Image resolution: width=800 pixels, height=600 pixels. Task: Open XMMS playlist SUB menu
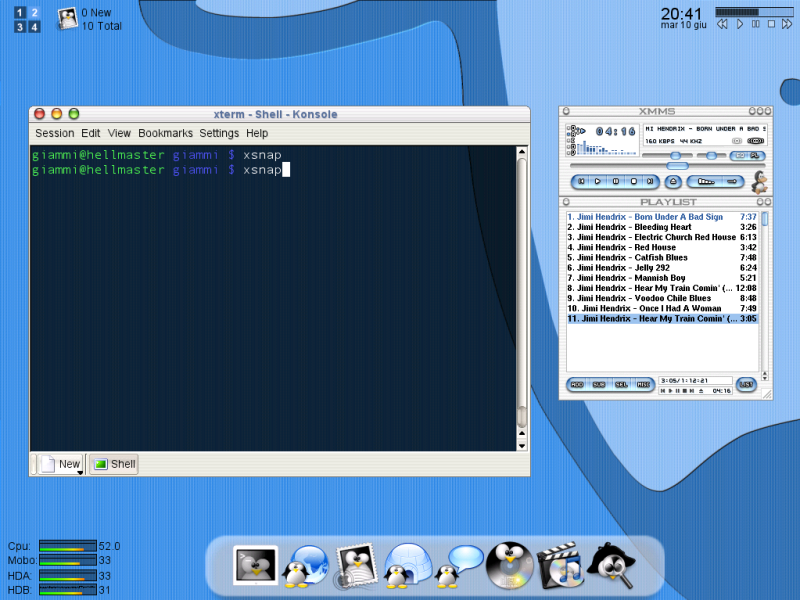[x=599, y=384]
